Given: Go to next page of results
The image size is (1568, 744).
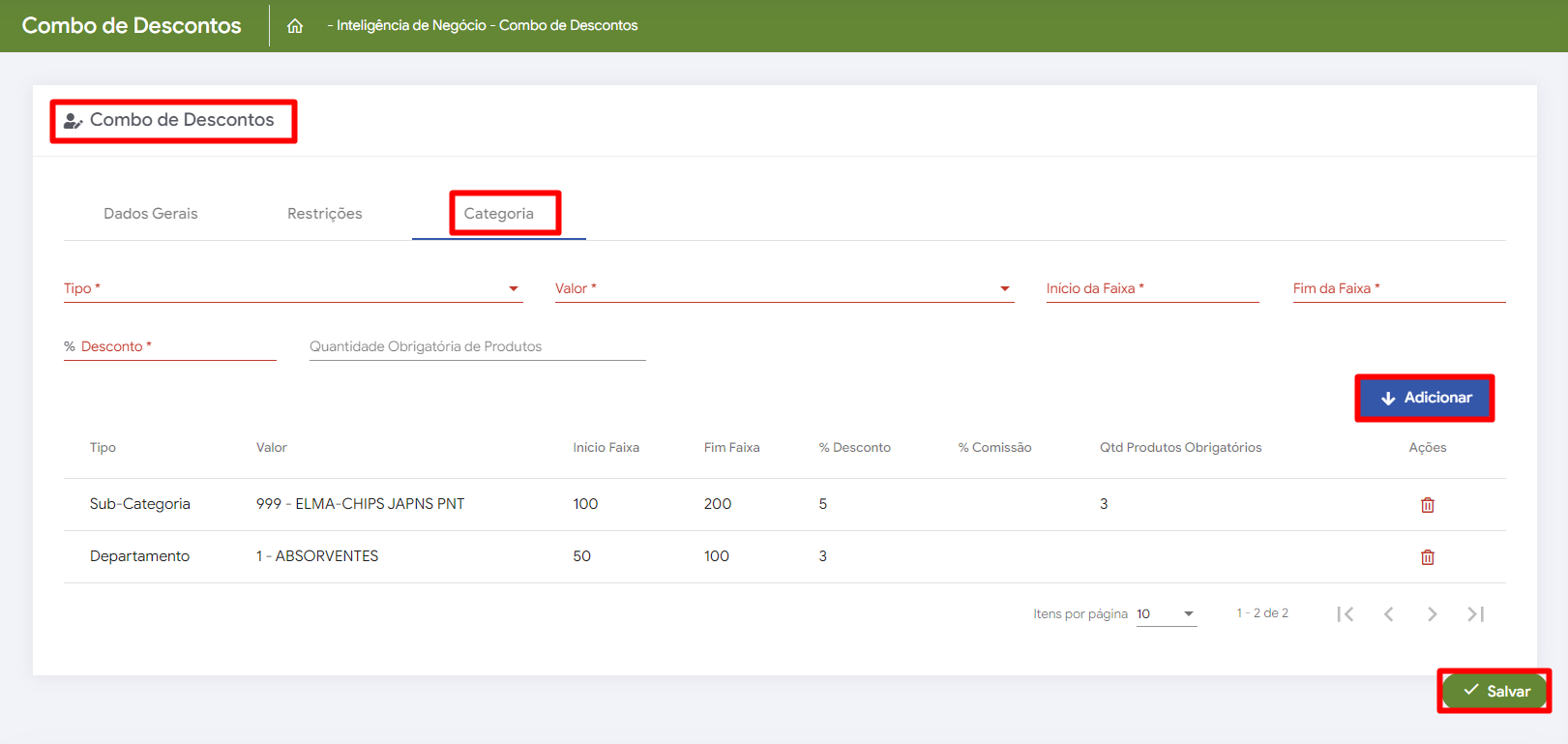Looking at the screenshot, I should (x=1432, y=614).
